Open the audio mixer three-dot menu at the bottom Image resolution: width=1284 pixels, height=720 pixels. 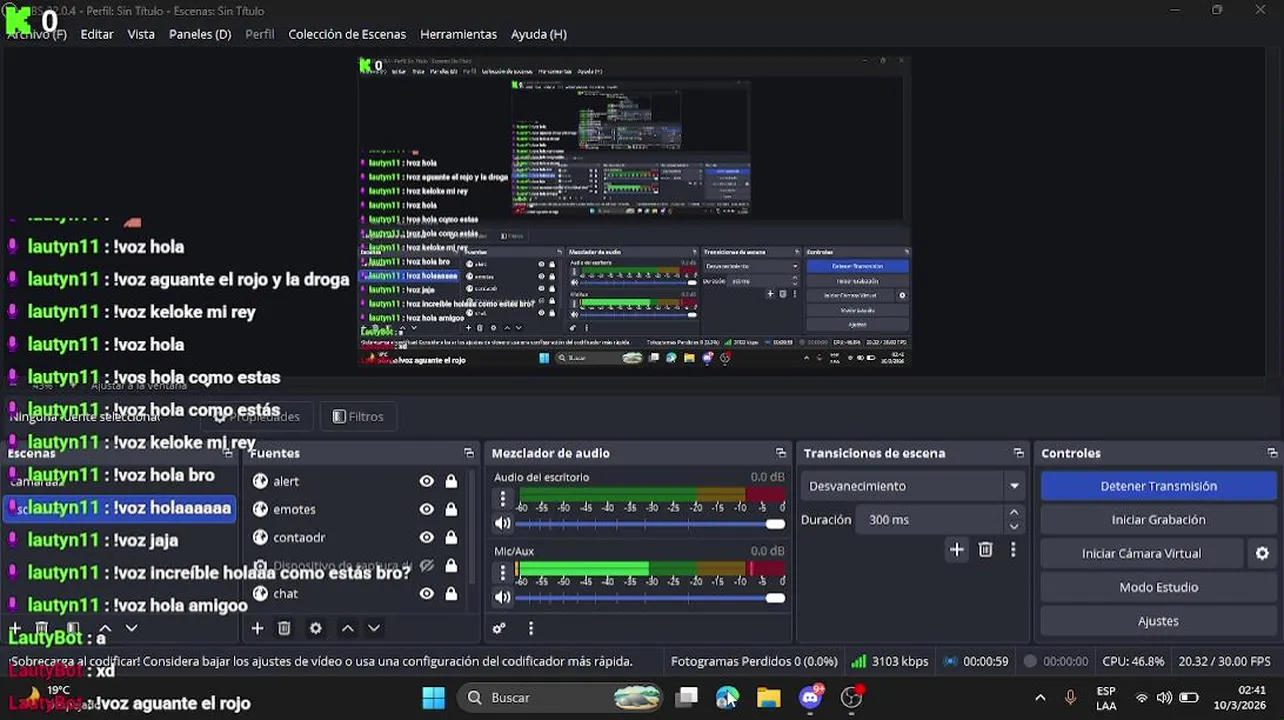pos(531,628)
